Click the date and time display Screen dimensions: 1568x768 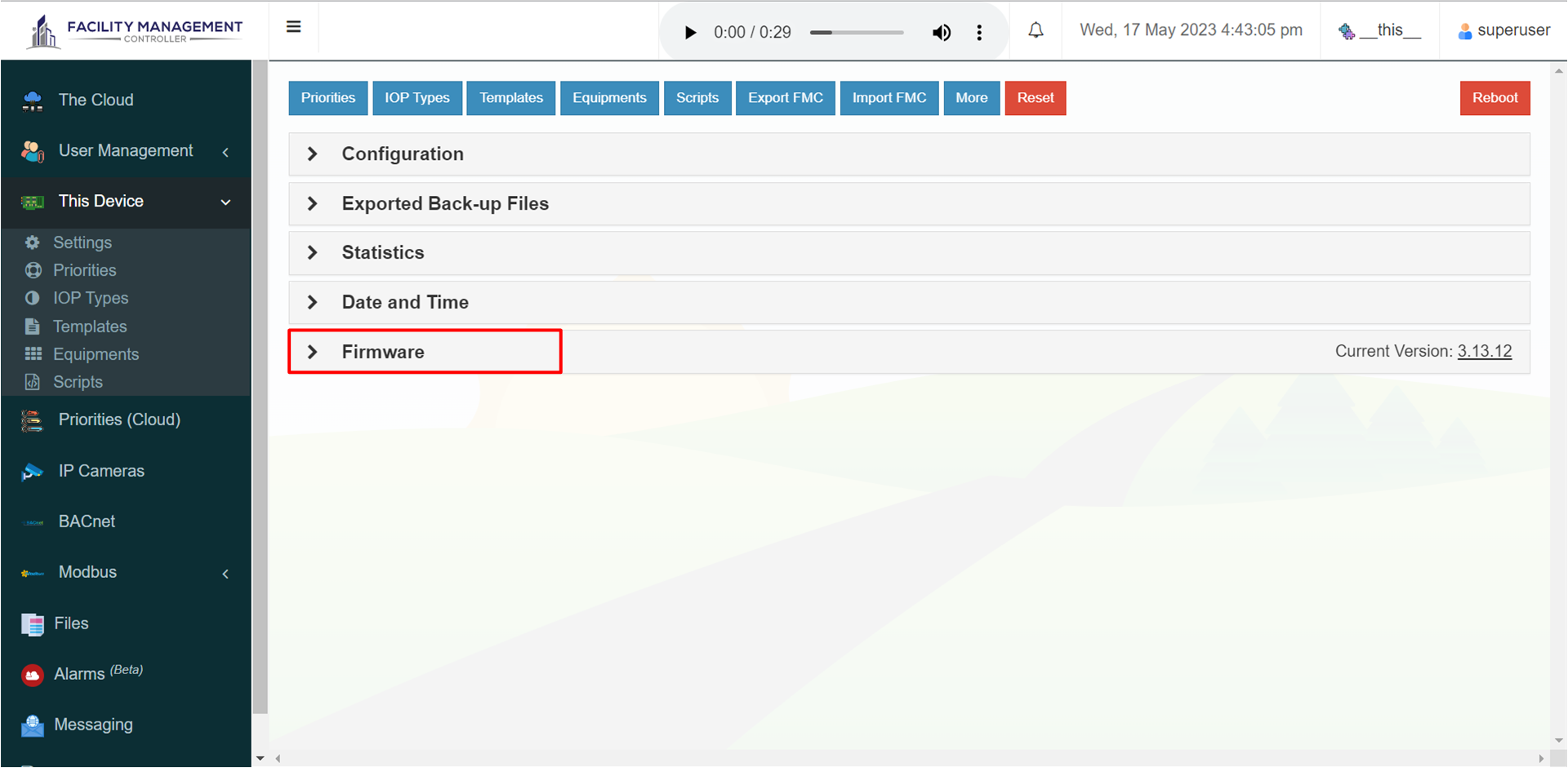click(x=1191, y=30)
